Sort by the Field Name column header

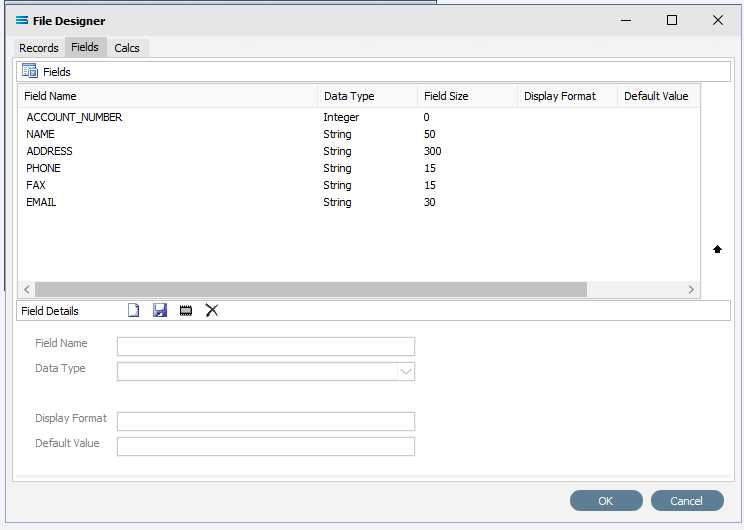(168, 96)
